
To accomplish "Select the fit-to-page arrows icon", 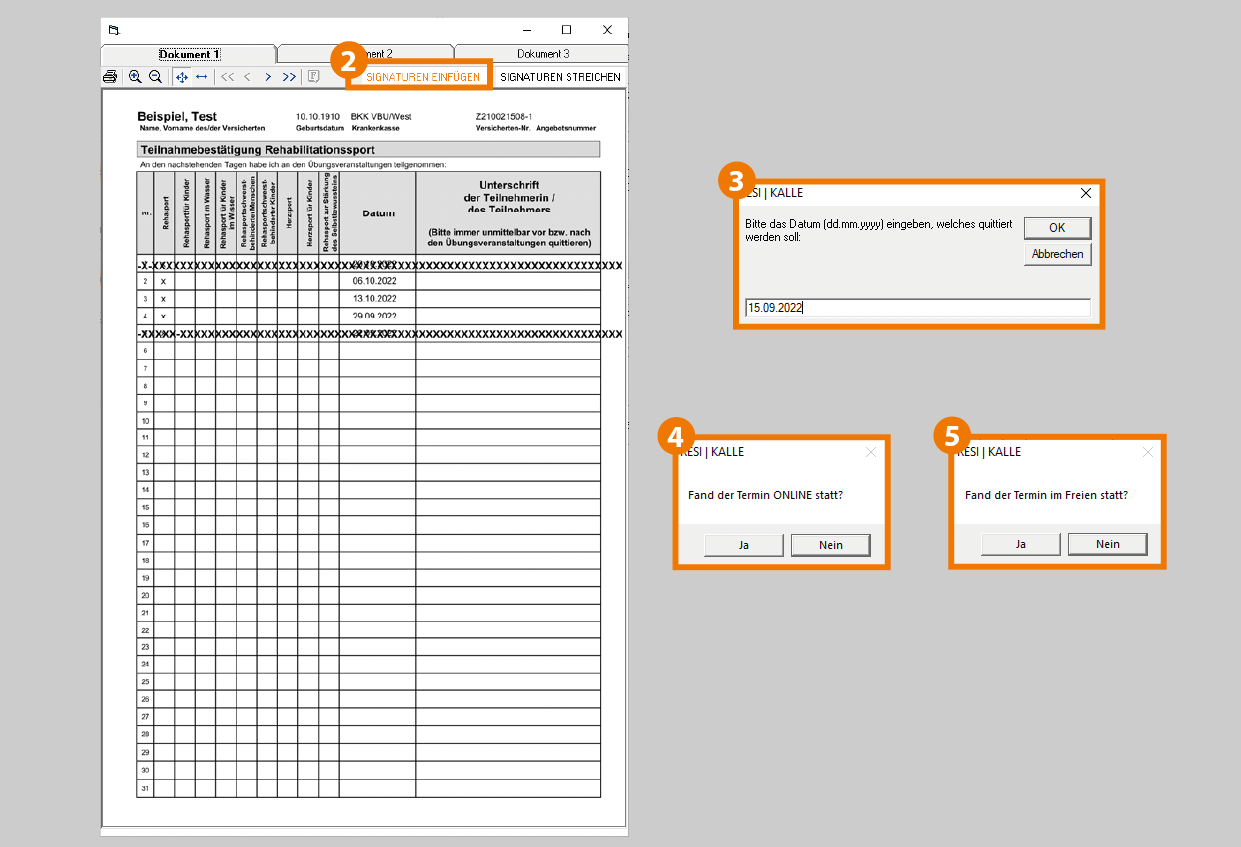I will [182, 77].
